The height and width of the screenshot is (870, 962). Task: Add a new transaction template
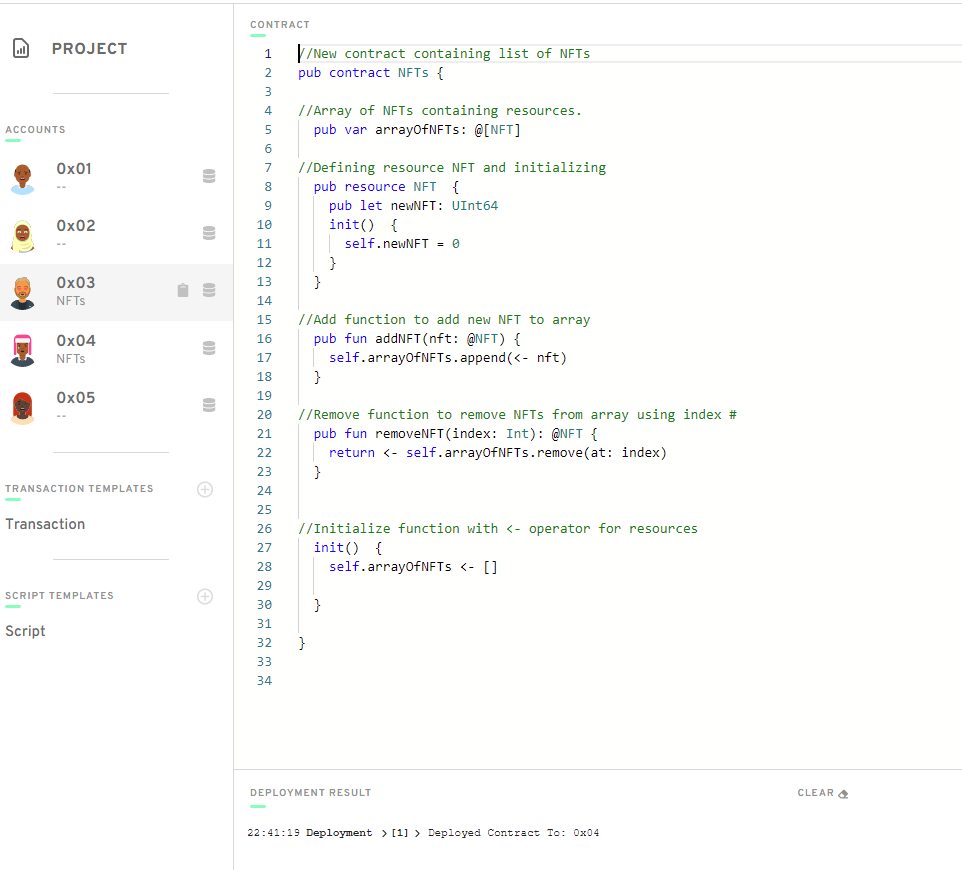205,490
